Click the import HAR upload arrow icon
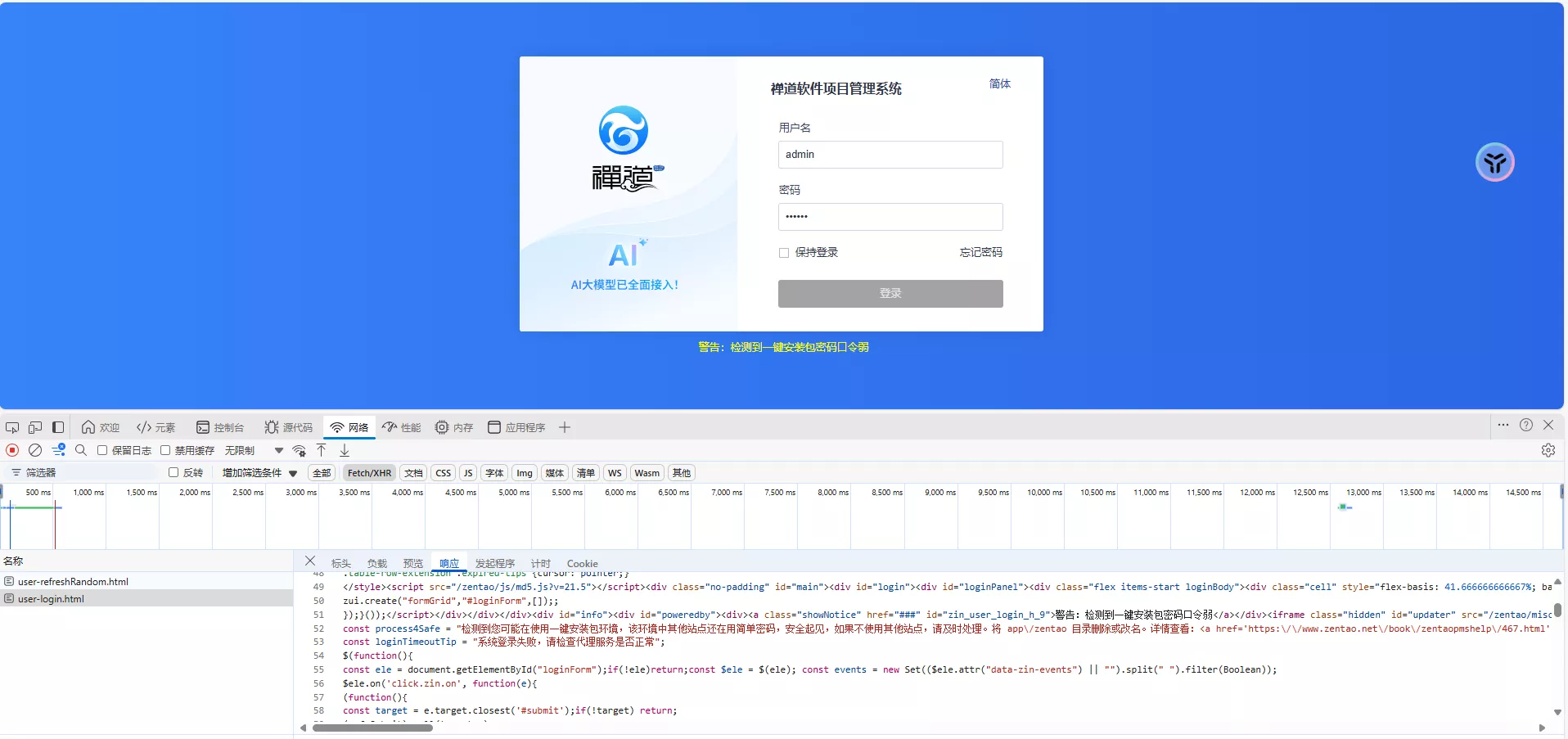The height and width of the screenshot is (739, 1568). click(x=322, y=450)
